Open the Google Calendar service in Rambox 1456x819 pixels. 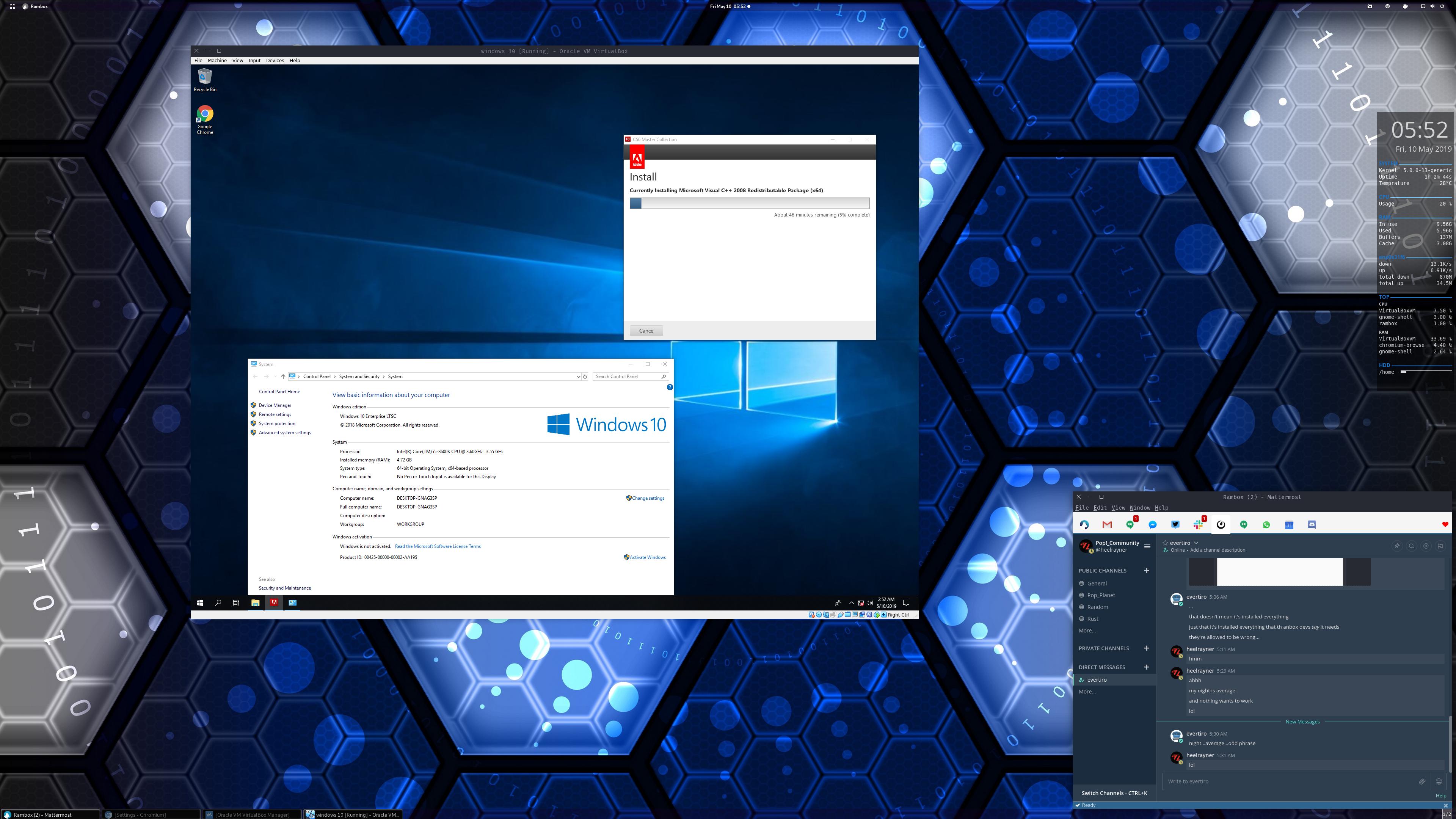point(1289,524)
